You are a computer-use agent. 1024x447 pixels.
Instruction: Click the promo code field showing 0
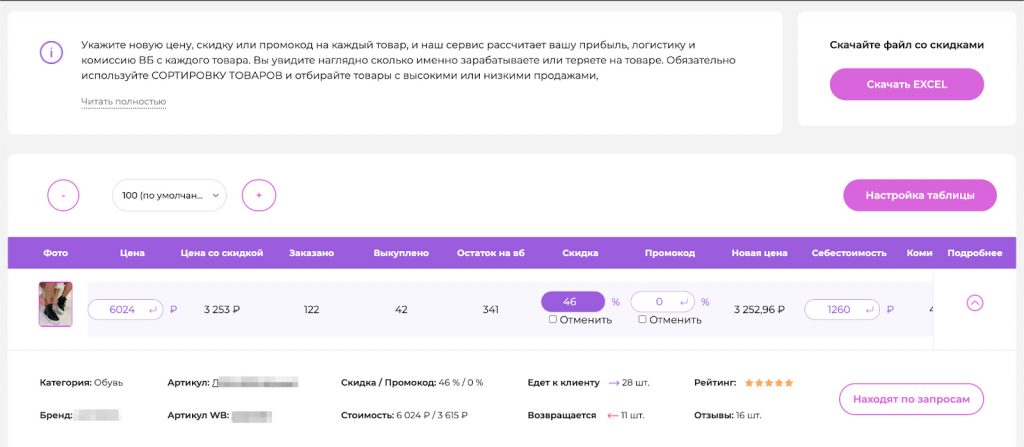(662, 302)
